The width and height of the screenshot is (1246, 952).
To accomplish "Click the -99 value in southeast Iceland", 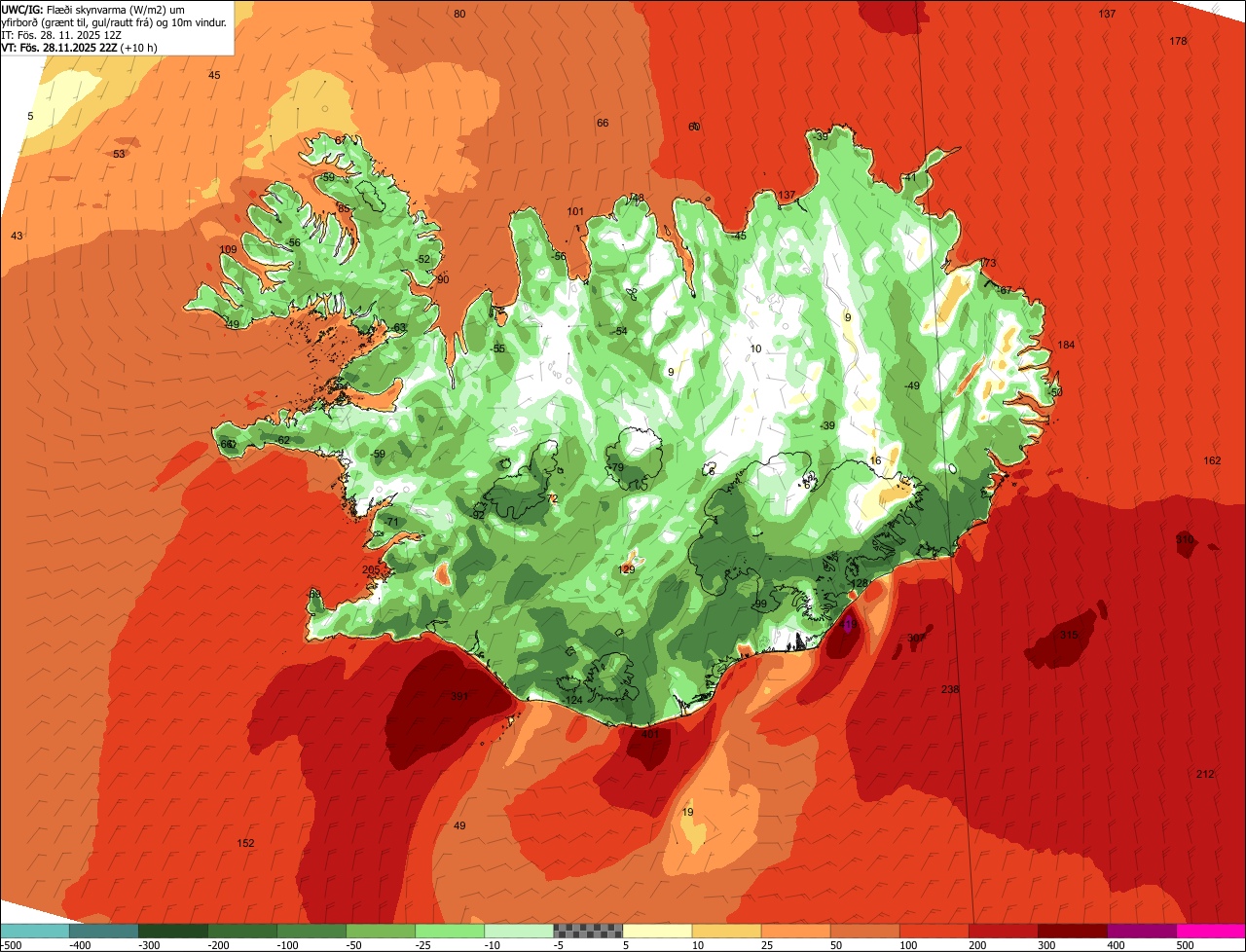I will (759, 604).
